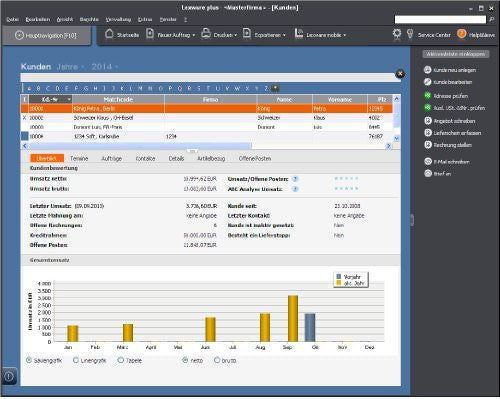This screenshot has width=500, height=399.
Task: Filter customers by letter S
Action: coord(199,88)
